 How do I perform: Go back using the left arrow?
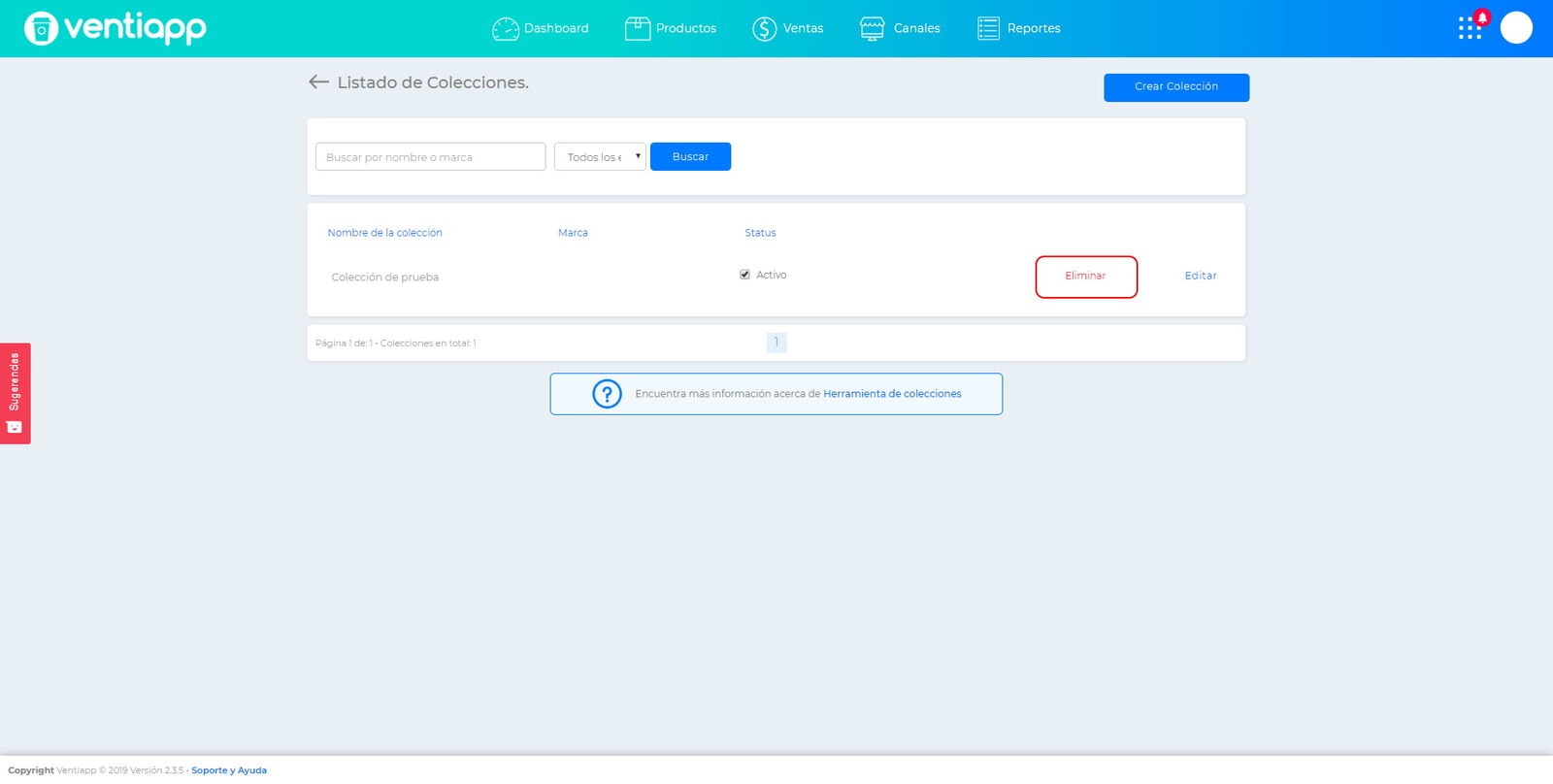click(318, 82)
